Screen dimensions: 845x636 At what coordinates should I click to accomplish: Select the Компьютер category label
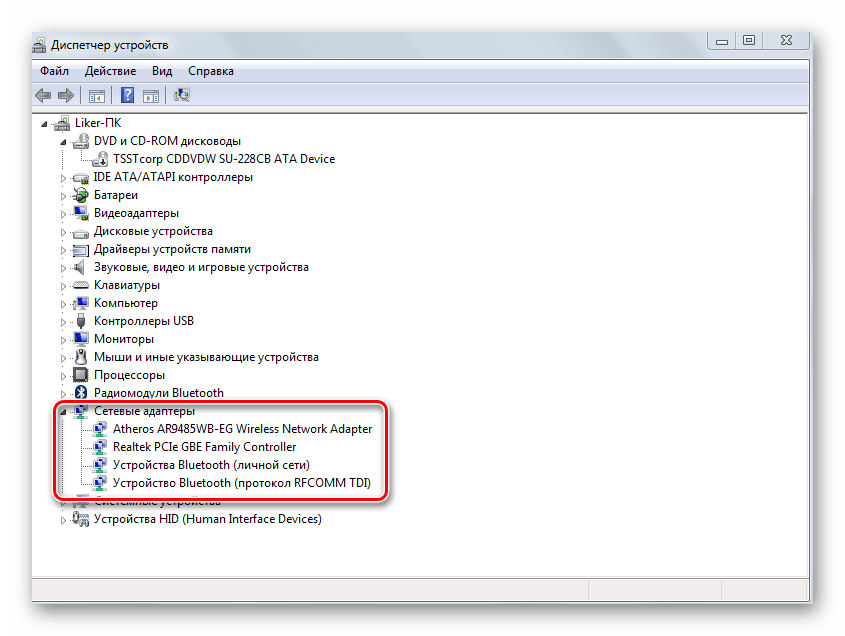(126, 303)
